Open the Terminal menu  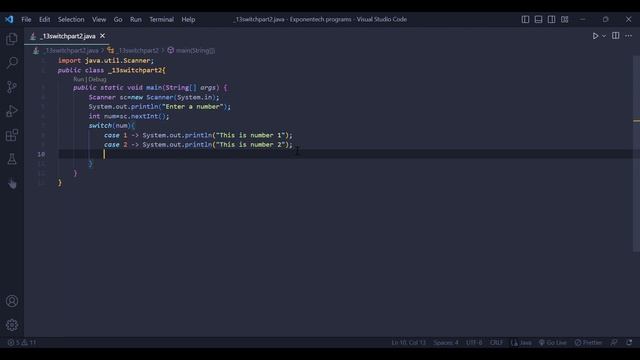click(x=161, y=19)
